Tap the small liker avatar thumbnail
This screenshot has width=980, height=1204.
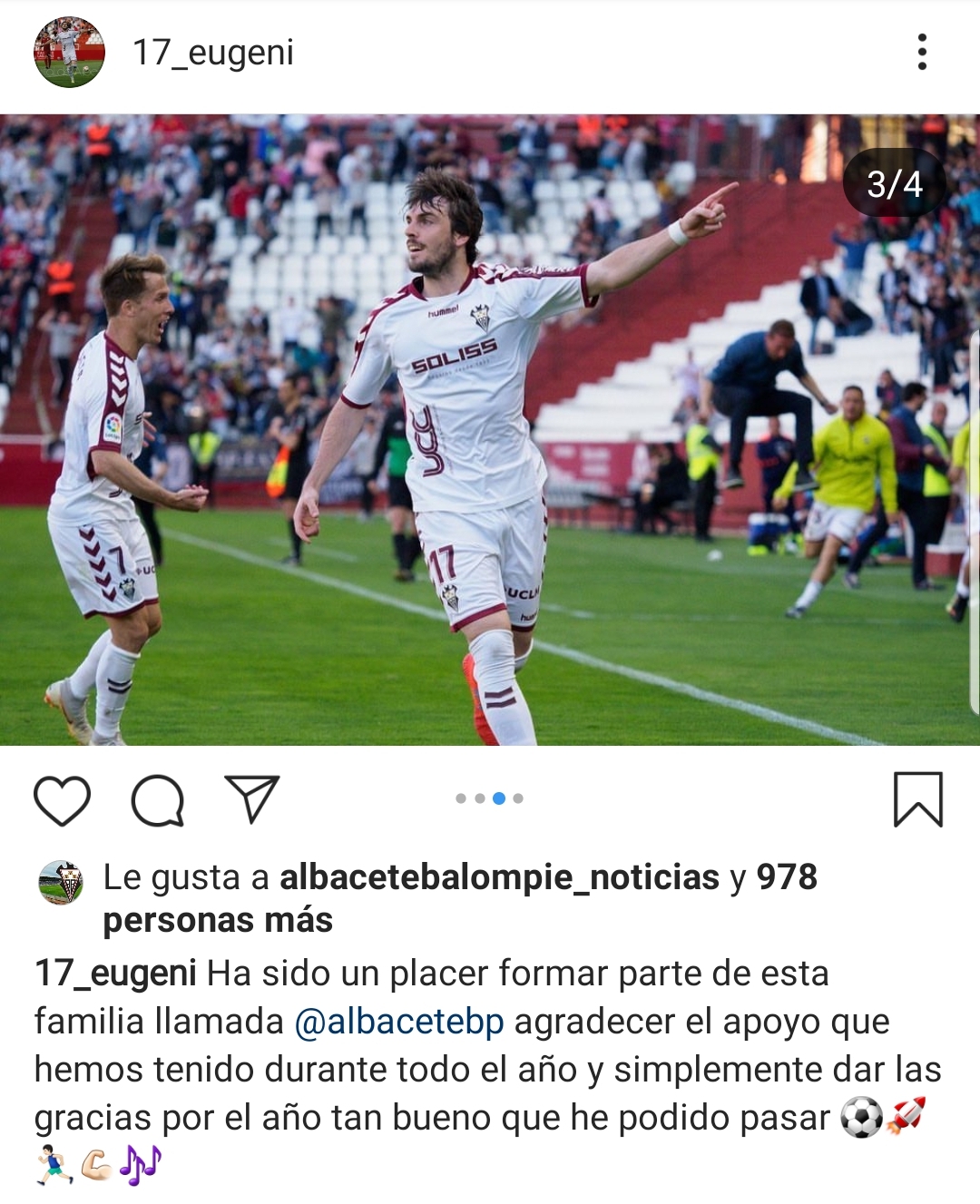pyautogui.click(x=61, y=883)
